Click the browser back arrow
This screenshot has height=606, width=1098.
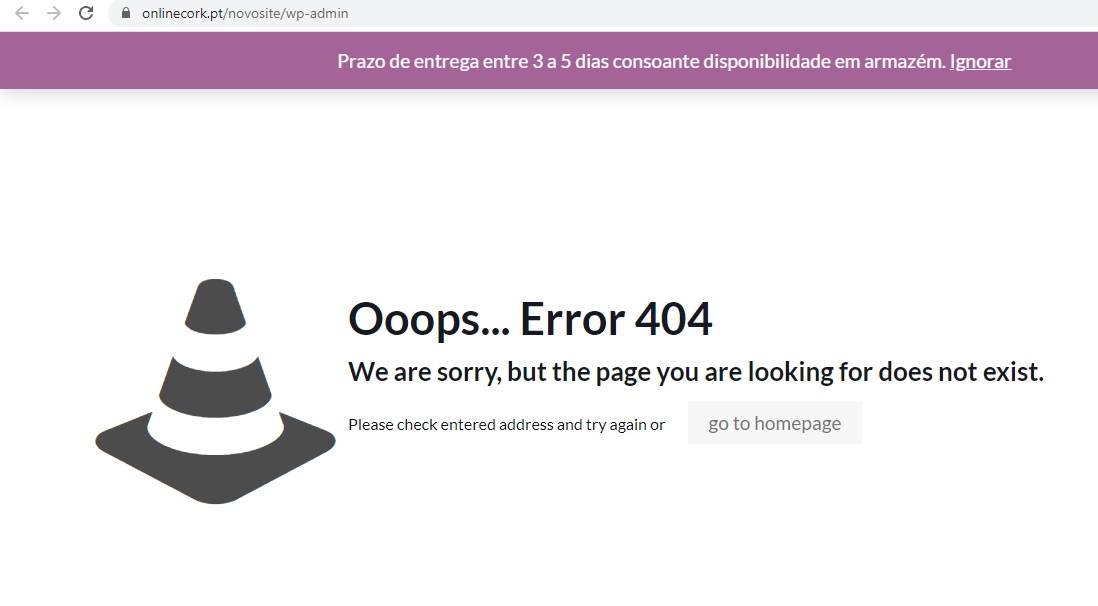click(22, 13)
